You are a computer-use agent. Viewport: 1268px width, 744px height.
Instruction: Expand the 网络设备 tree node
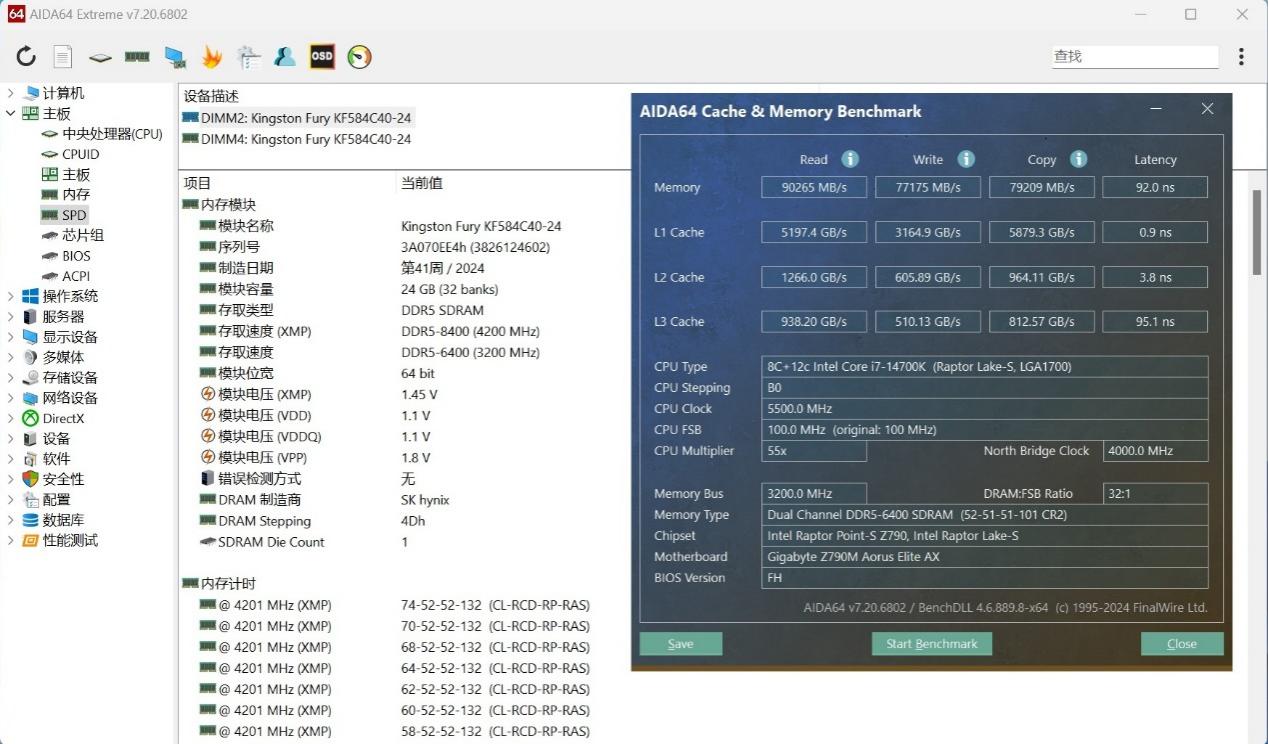coord(11,398)
